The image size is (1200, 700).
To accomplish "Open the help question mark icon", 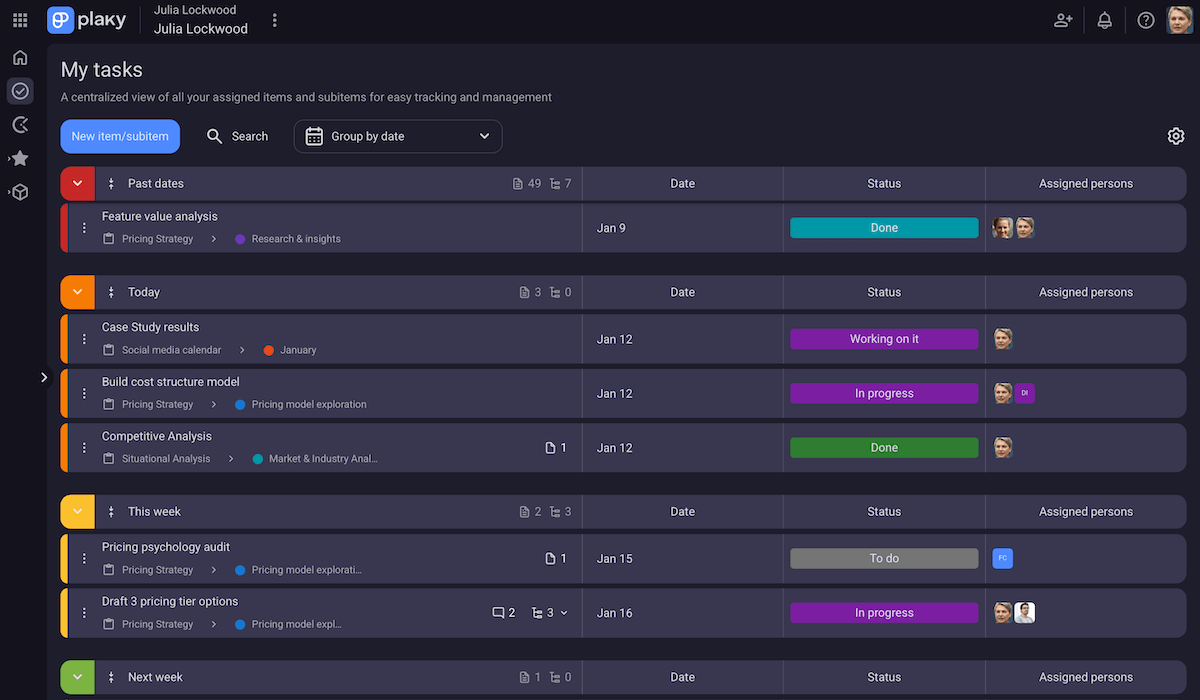I will click(1145, 19).
